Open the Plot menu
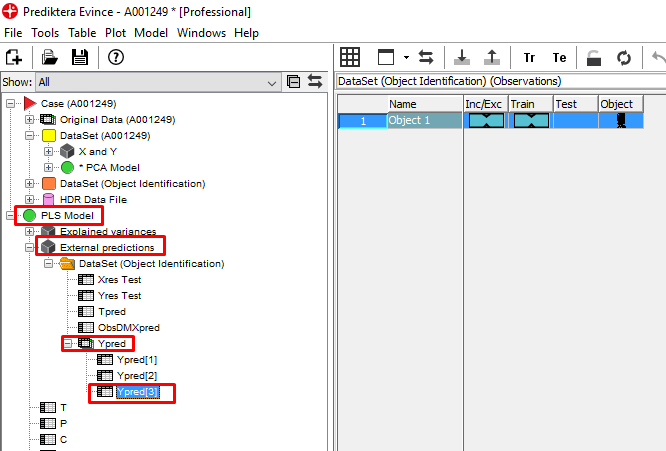This screenshot has width=666, height=451. point(115,33)
